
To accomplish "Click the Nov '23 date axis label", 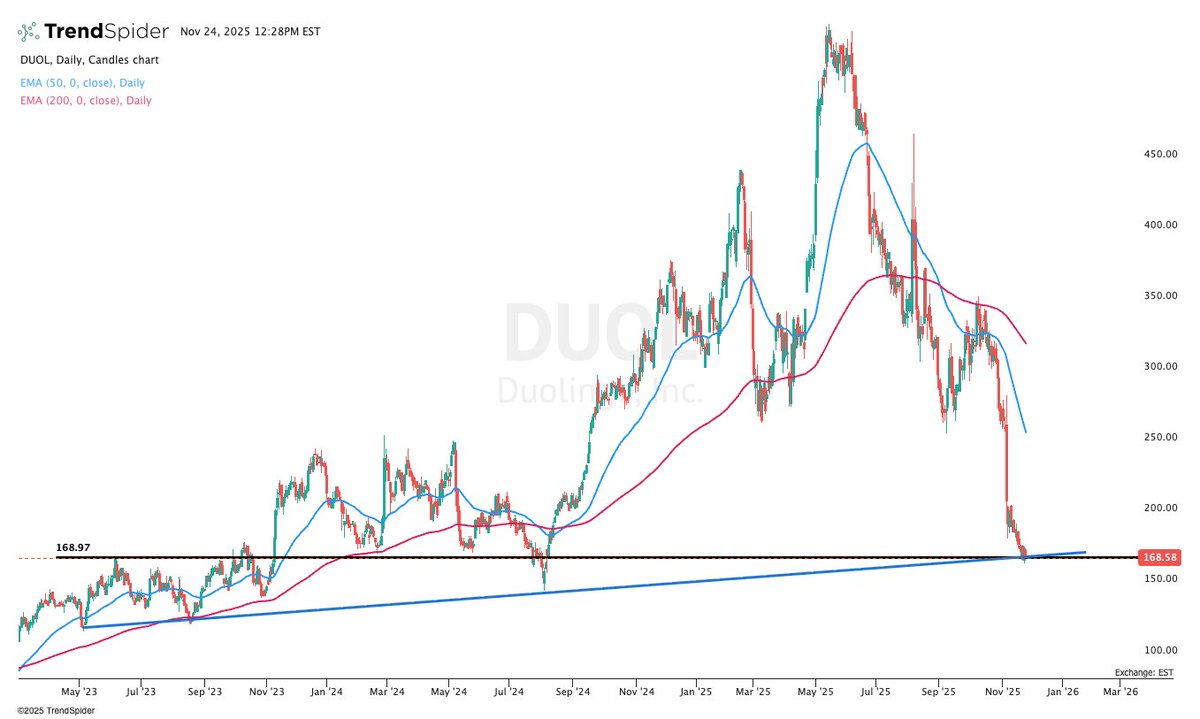I will [x=266, y=691].
